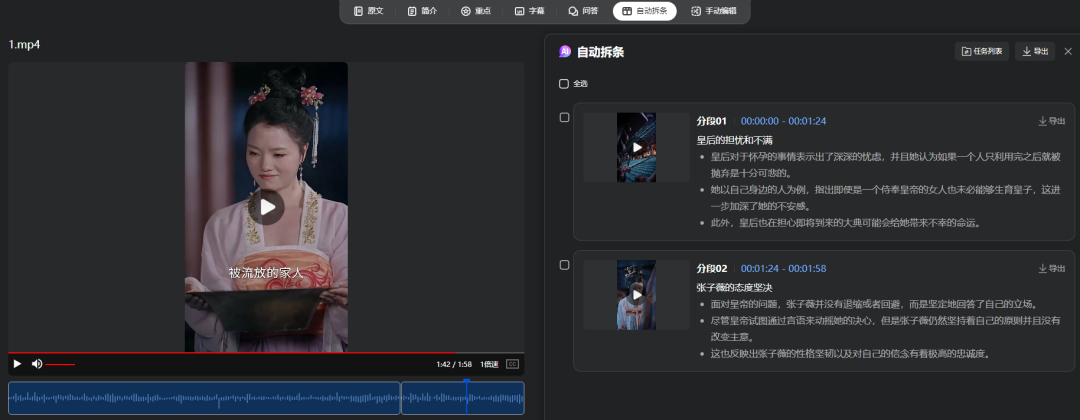Click the large play overlay on video
1080x420 pixels.
click(x=267, y=207)
